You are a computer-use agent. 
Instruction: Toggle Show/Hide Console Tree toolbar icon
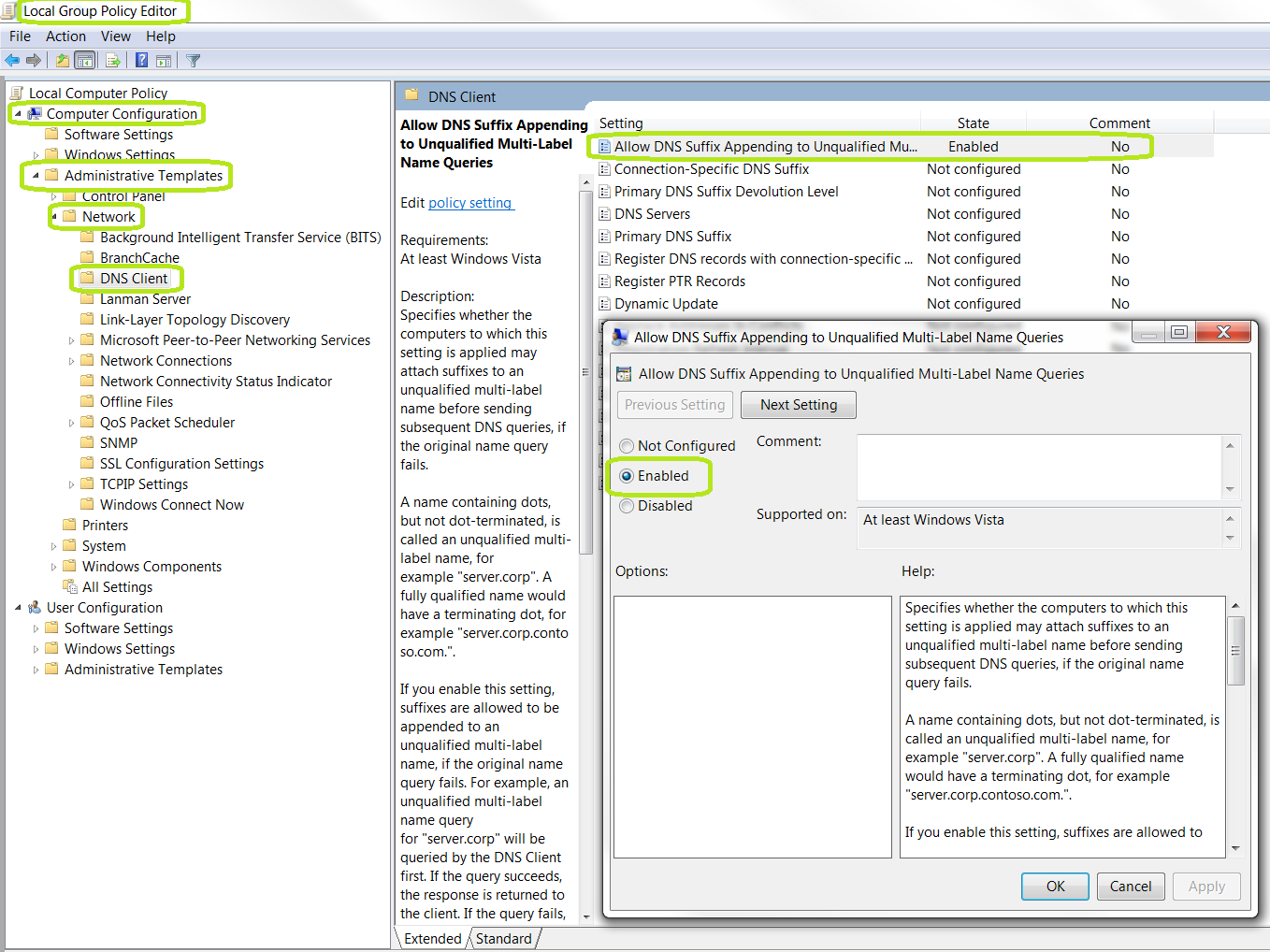pyautogui.click(x=85, y=61)
